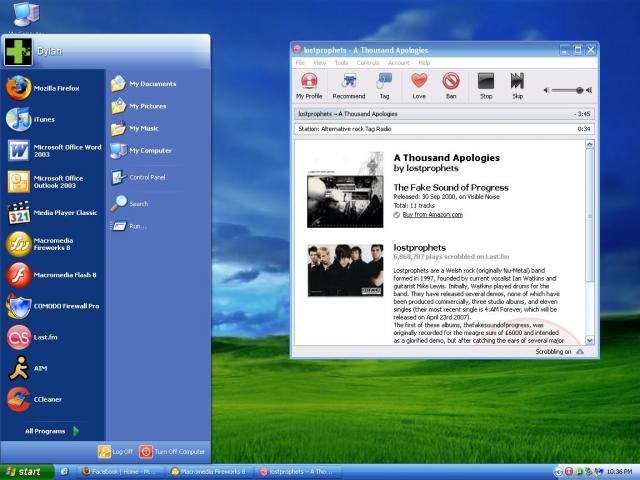This screenshot has width=640, height=480.
Task: Click the system tray clock 10:36 PM
Action: coord(619,472)
